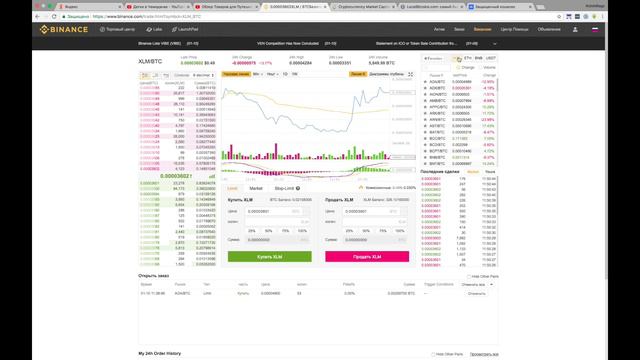Open the order book decimals dropdown
Viewport: 640px width, 360px height.
click(203, 75)
